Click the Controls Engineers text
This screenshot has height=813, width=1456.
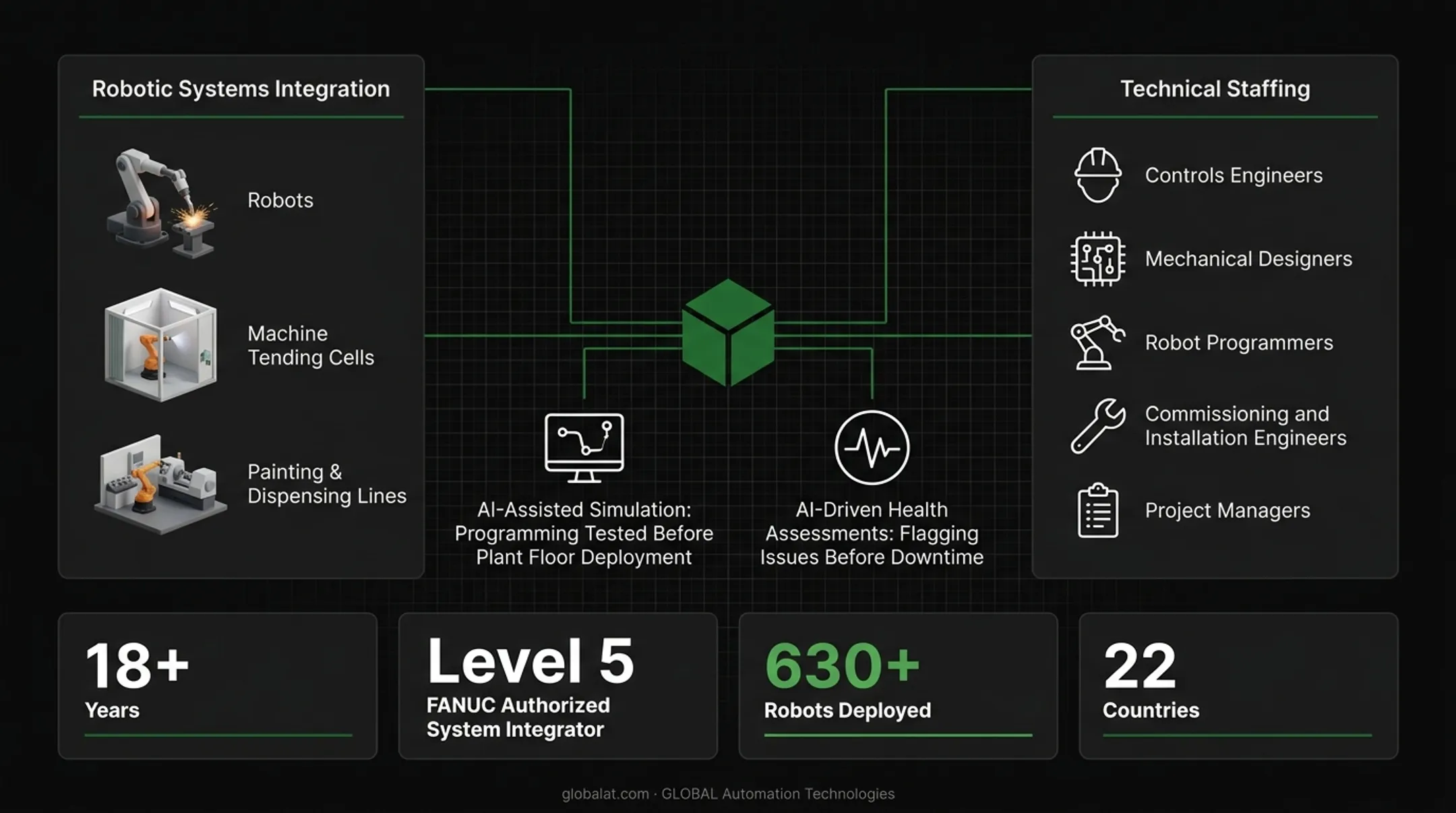tap(1234, 175)
